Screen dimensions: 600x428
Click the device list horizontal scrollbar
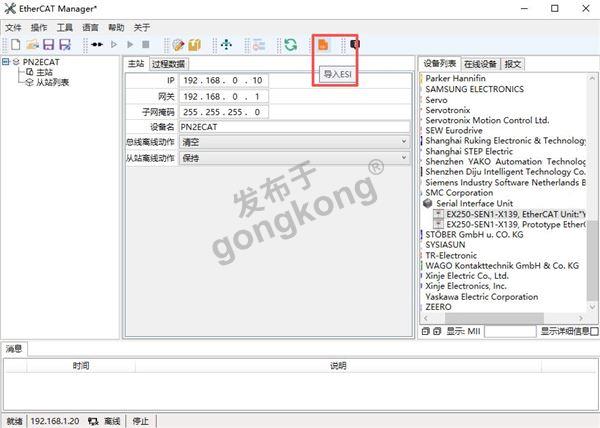[500, 318]
